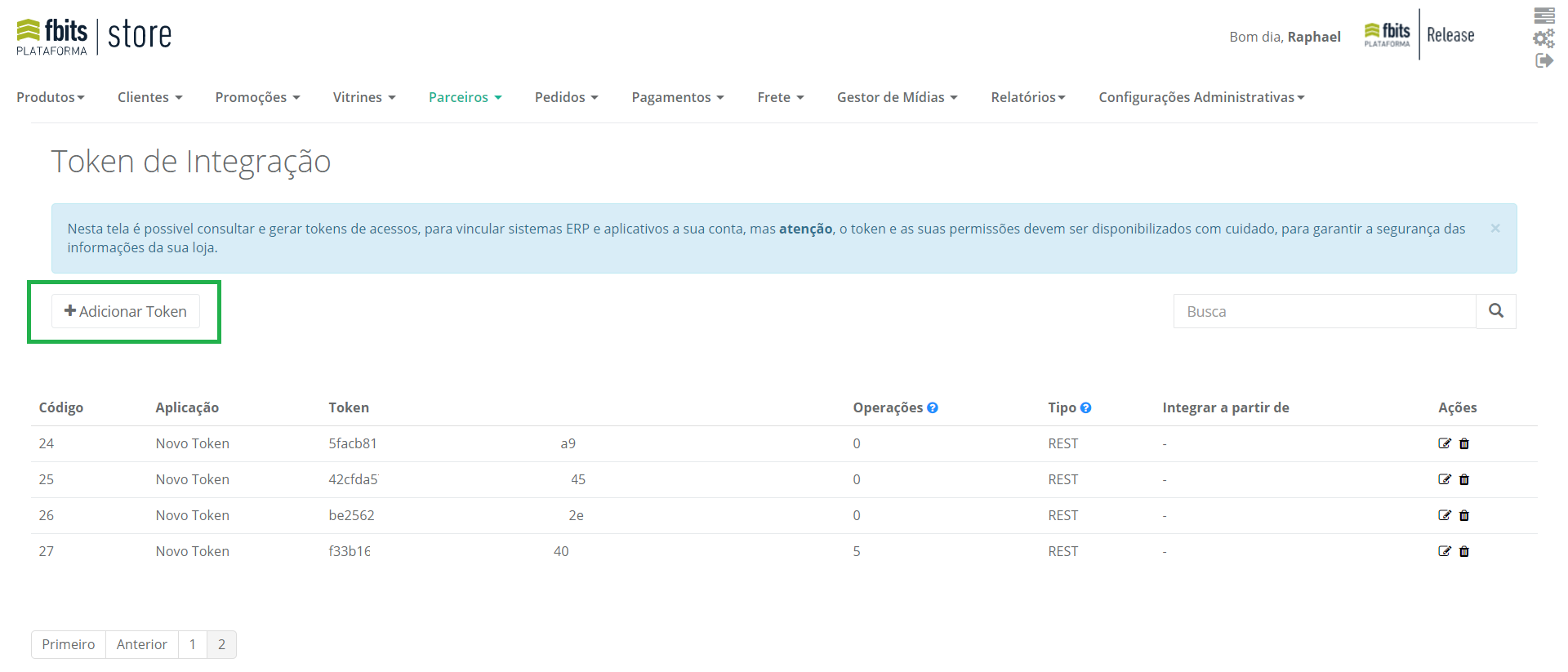Open the Gestor de Mídias menu
The height and width of the screenshot is (672, 1568).
coord(897,97)
